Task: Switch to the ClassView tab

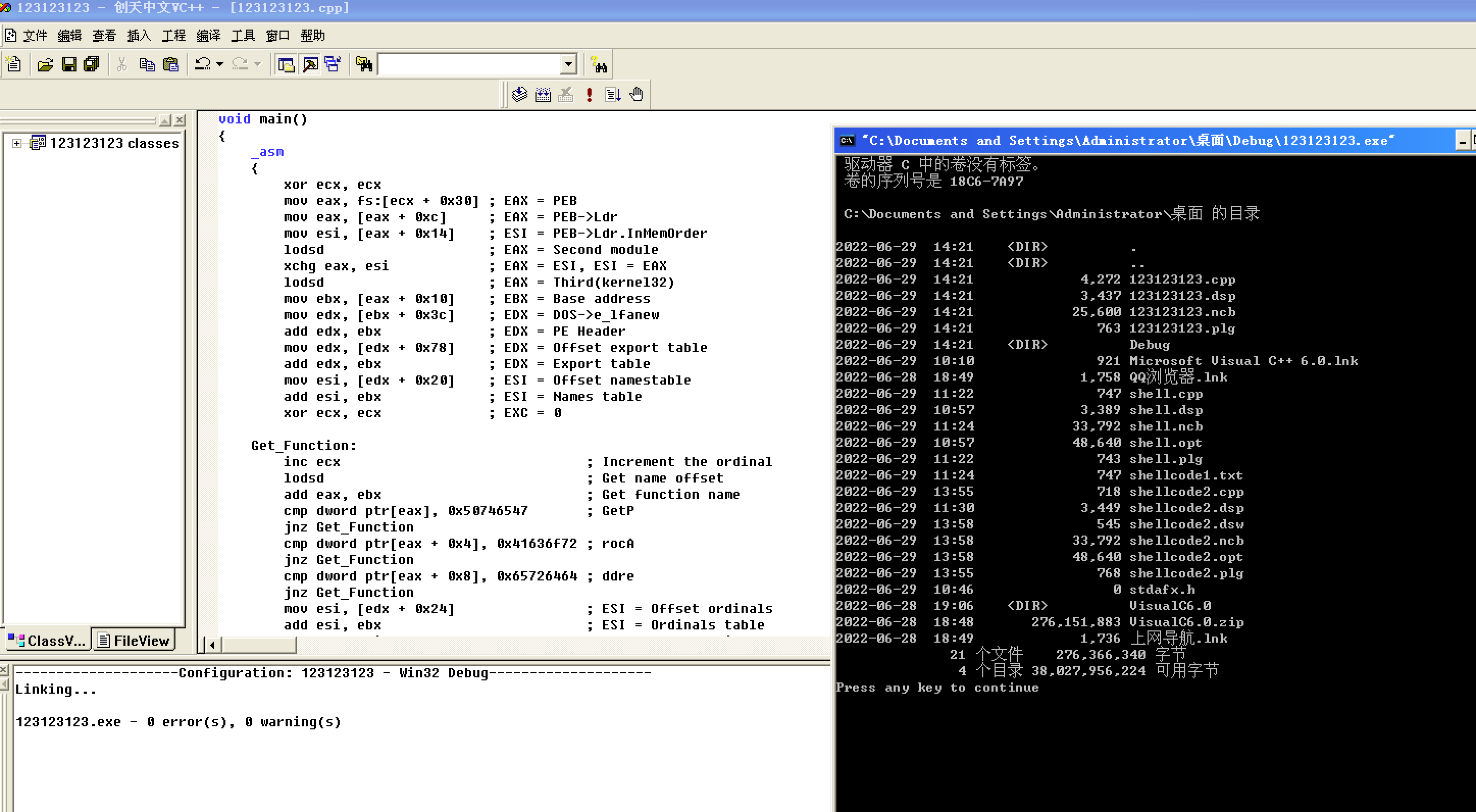Action: point(47,641)
